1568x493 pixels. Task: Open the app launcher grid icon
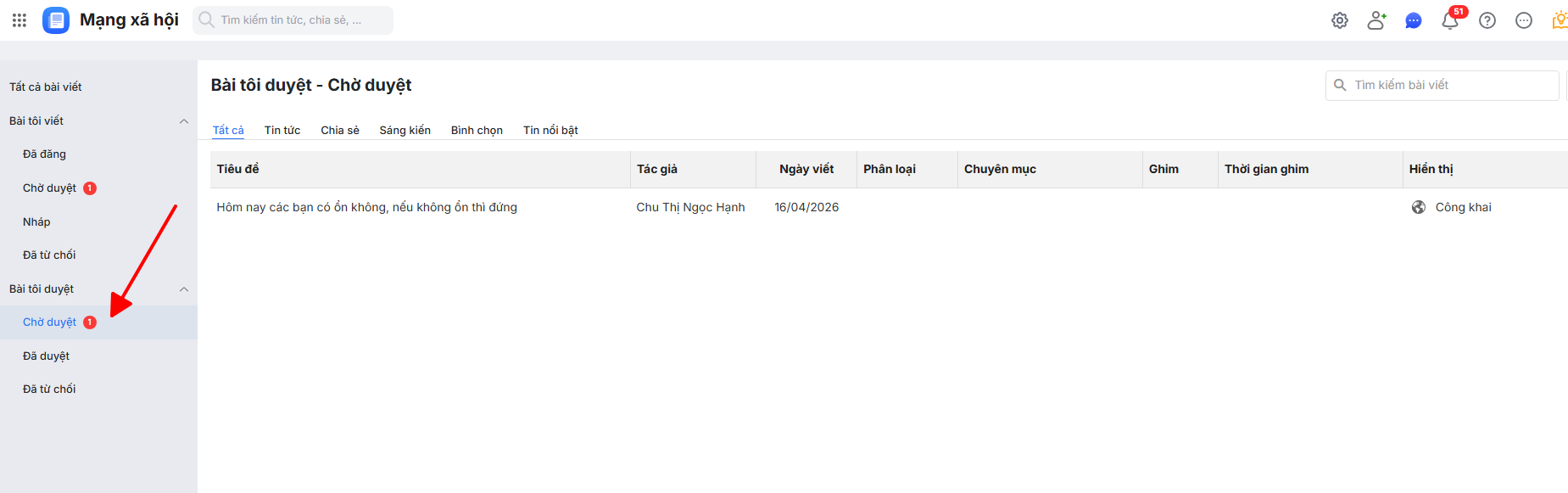pos(20,20)
